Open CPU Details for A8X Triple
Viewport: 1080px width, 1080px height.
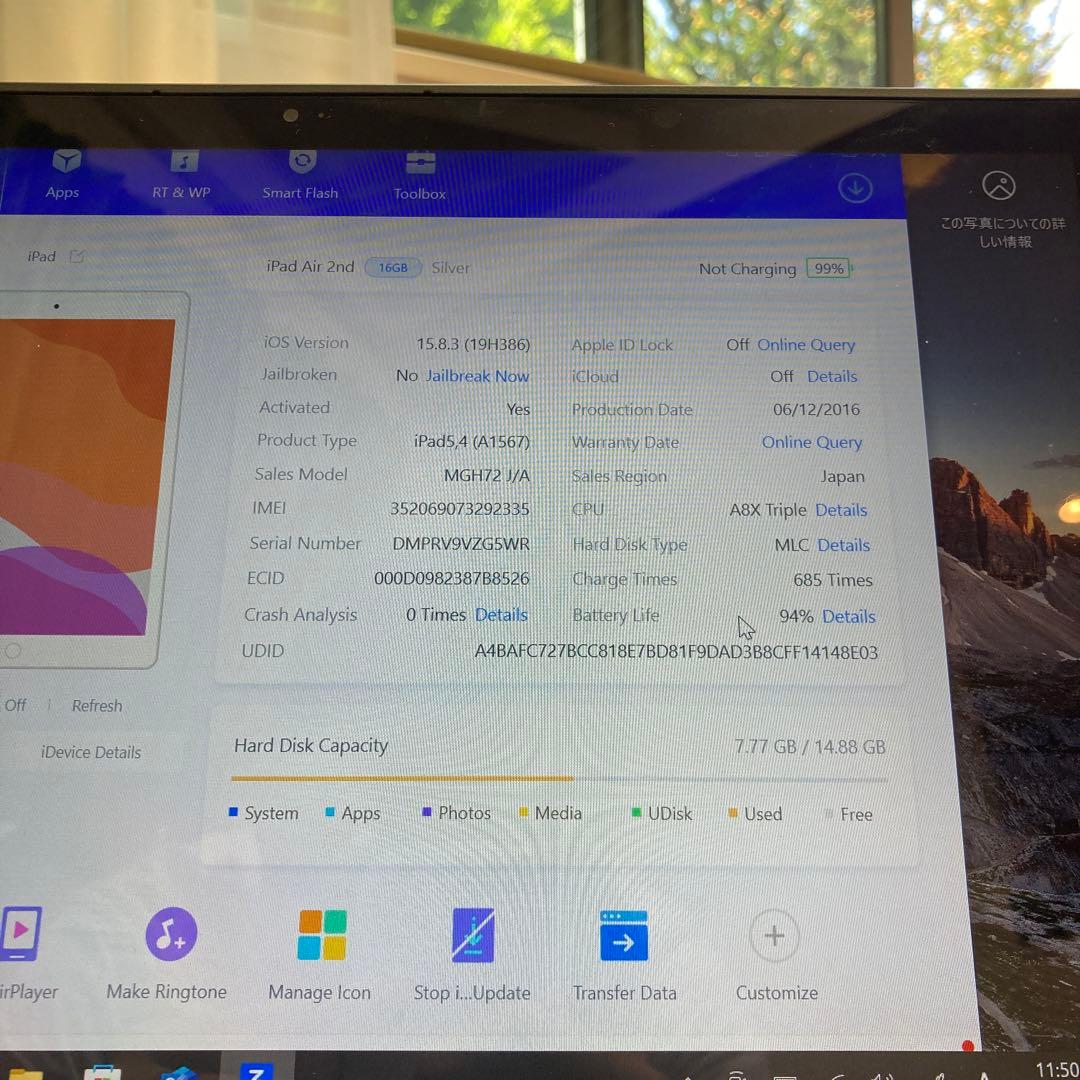tap(840, 510)
